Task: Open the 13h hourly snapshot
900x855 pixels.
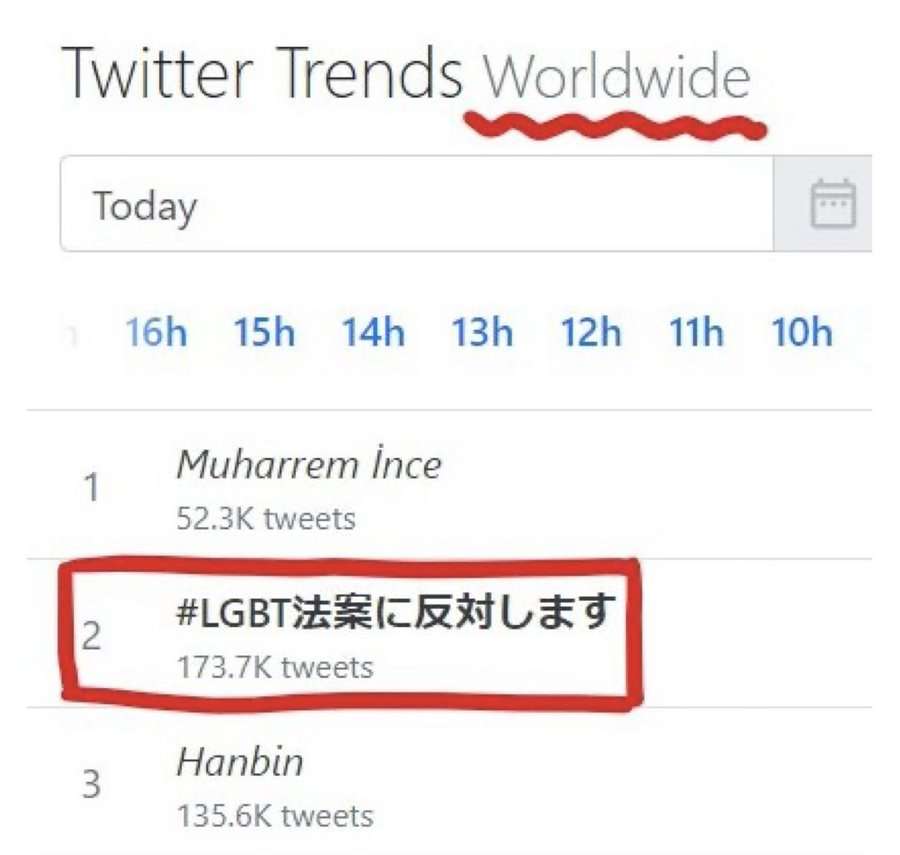Action: 482,333
